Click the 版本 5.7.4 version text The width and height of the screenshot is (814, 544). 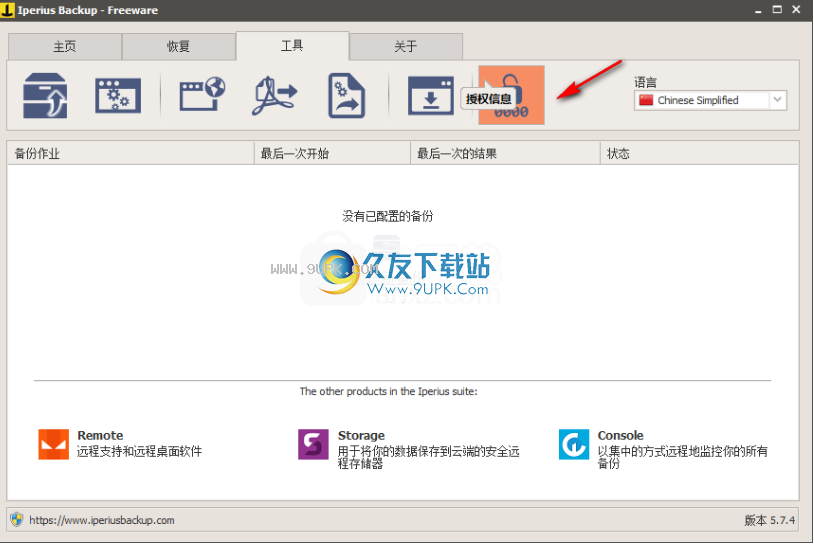(769, 520)
